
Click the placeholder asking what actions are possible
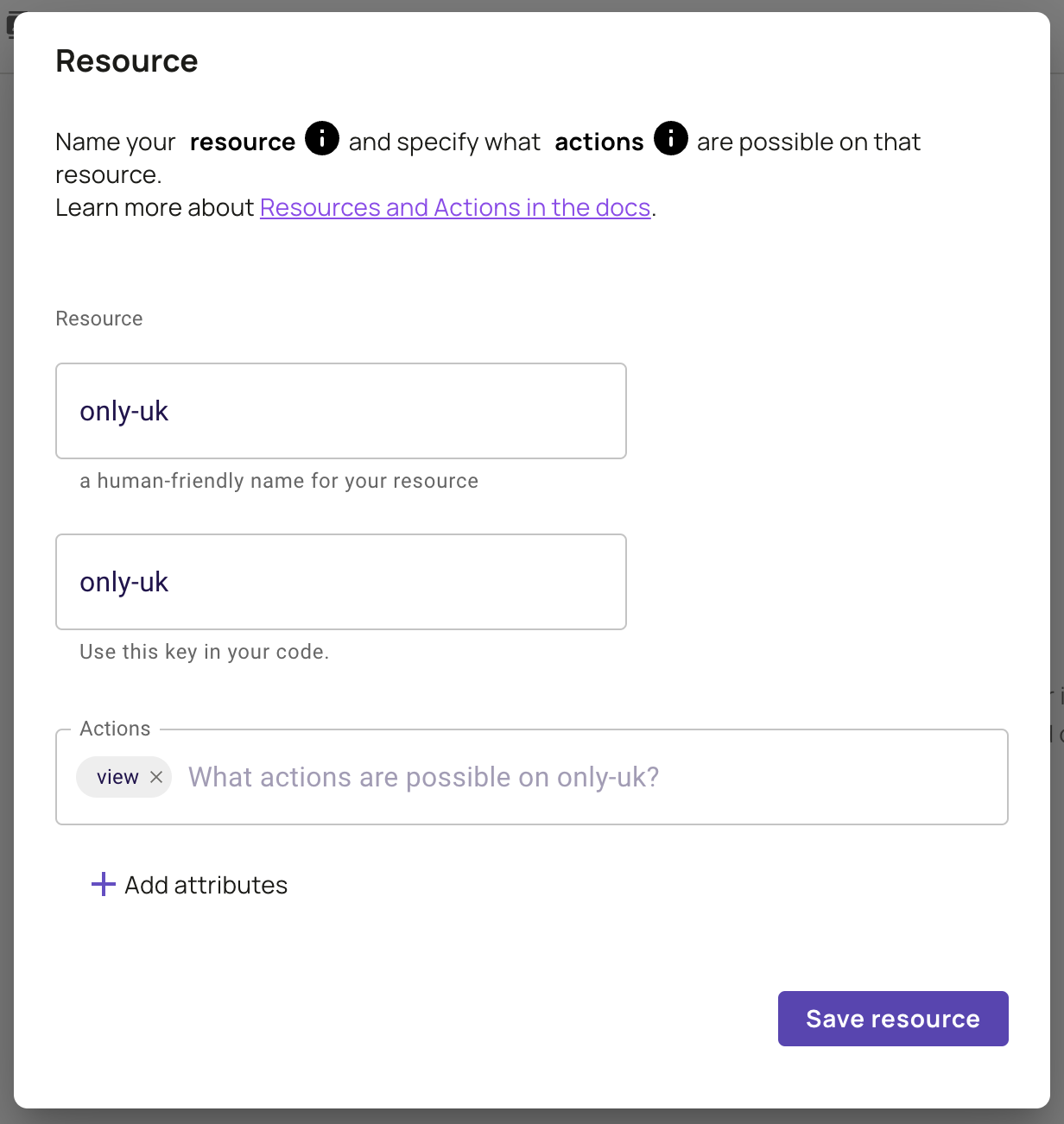coord(422,777)
